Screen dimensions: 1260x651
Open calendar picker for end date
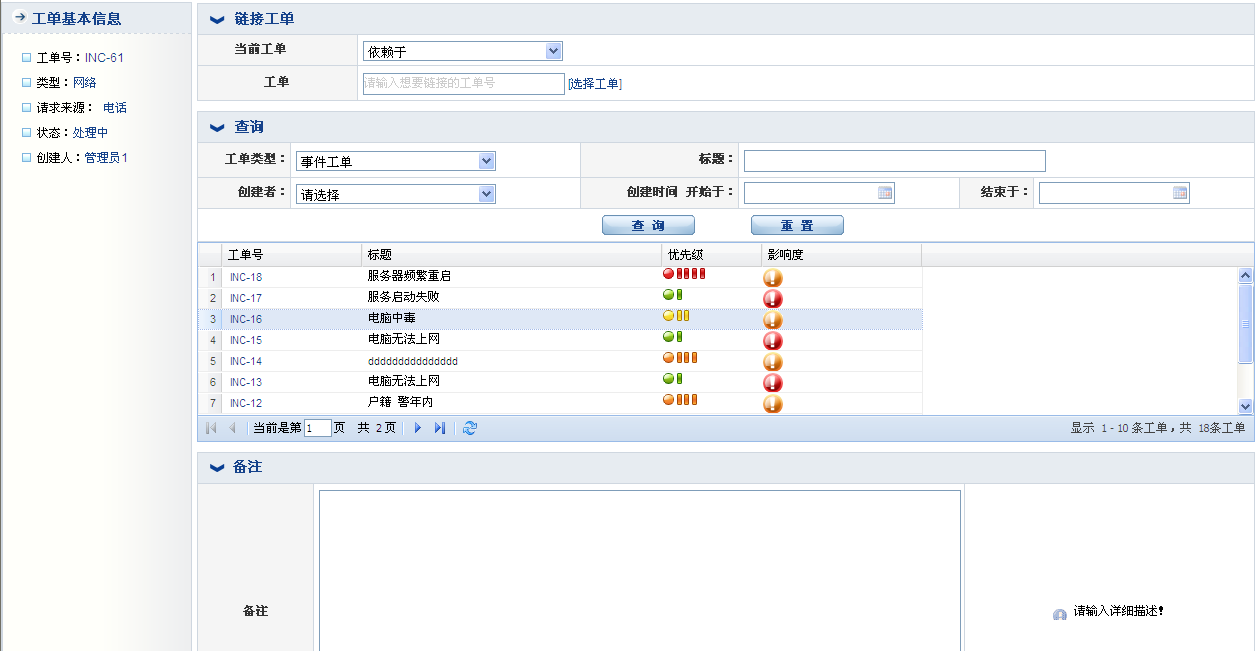1180,193
